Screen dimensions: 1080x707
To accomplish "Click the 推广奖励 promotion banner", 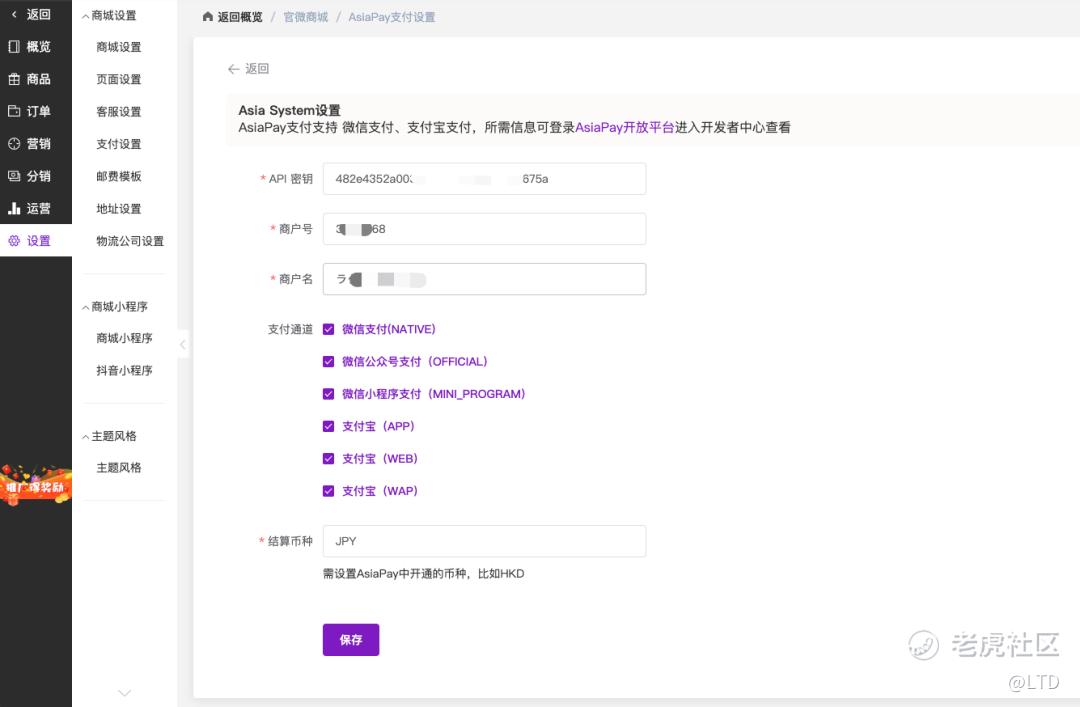I will click(36, 485).
